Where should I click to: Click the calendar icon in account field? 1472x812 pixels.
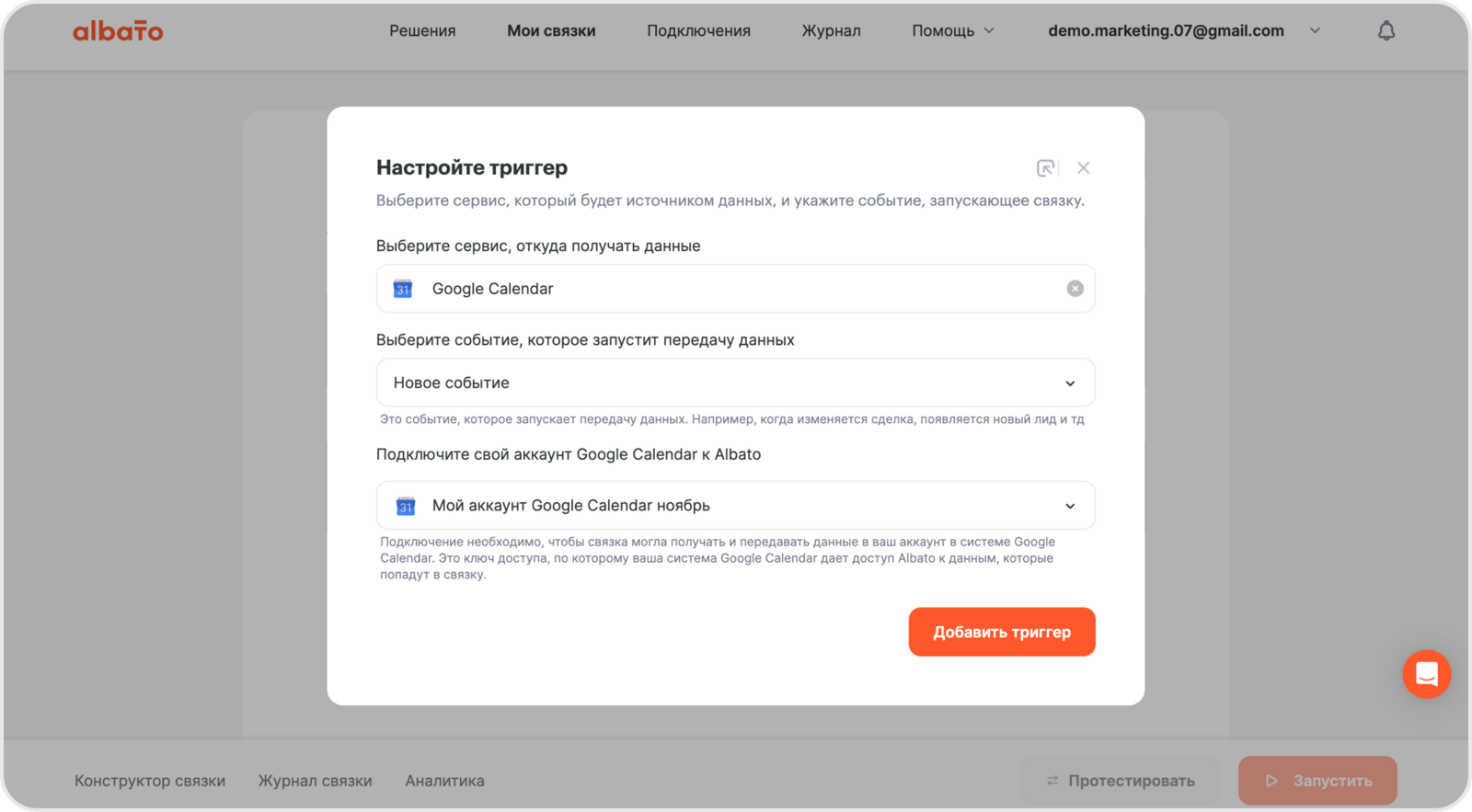[x=405, y=506]
